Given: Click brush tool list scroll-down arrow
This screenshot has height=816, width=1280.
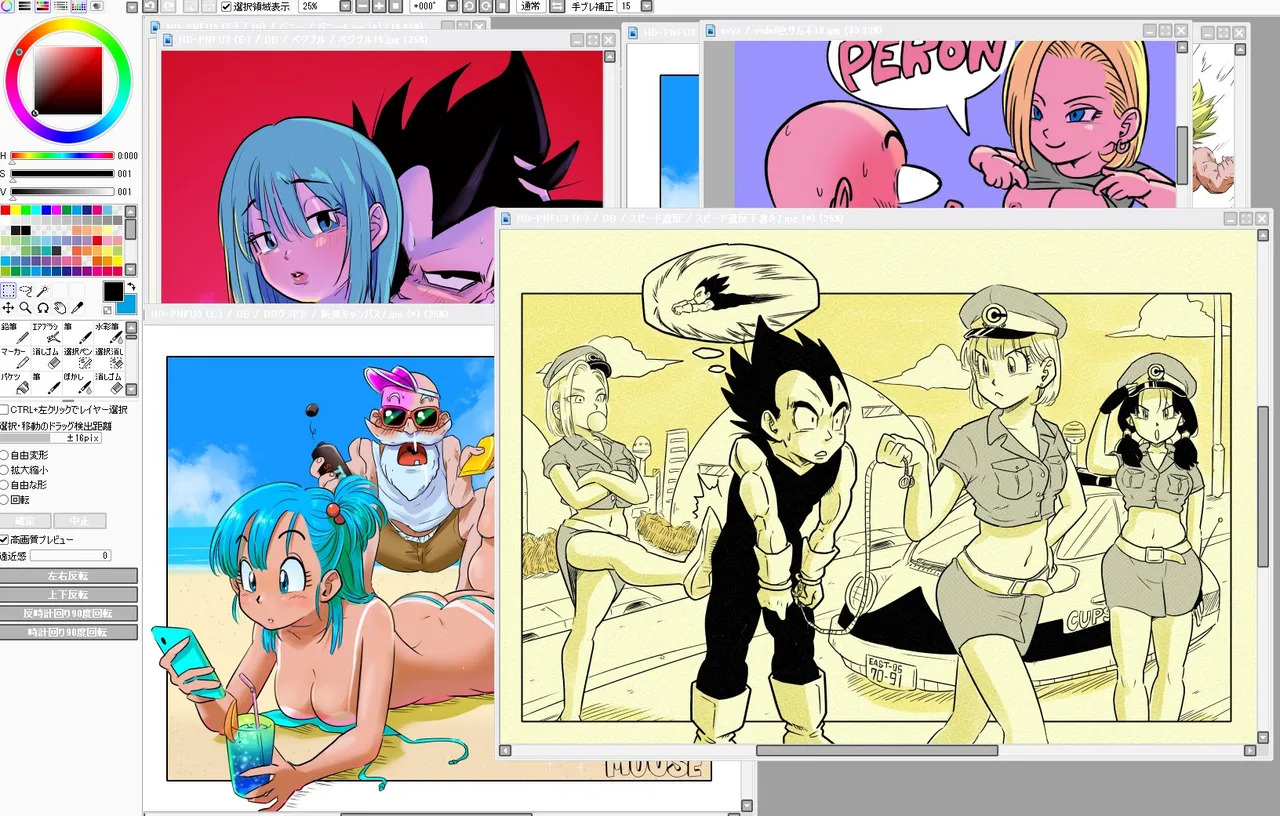Looking at the screenshot, I should pos(131,389).
